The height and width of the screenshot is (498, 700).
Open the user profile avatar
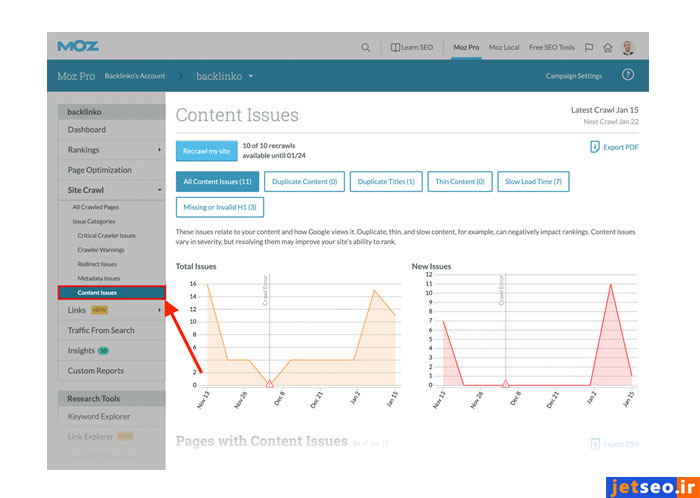pos(627,47)
